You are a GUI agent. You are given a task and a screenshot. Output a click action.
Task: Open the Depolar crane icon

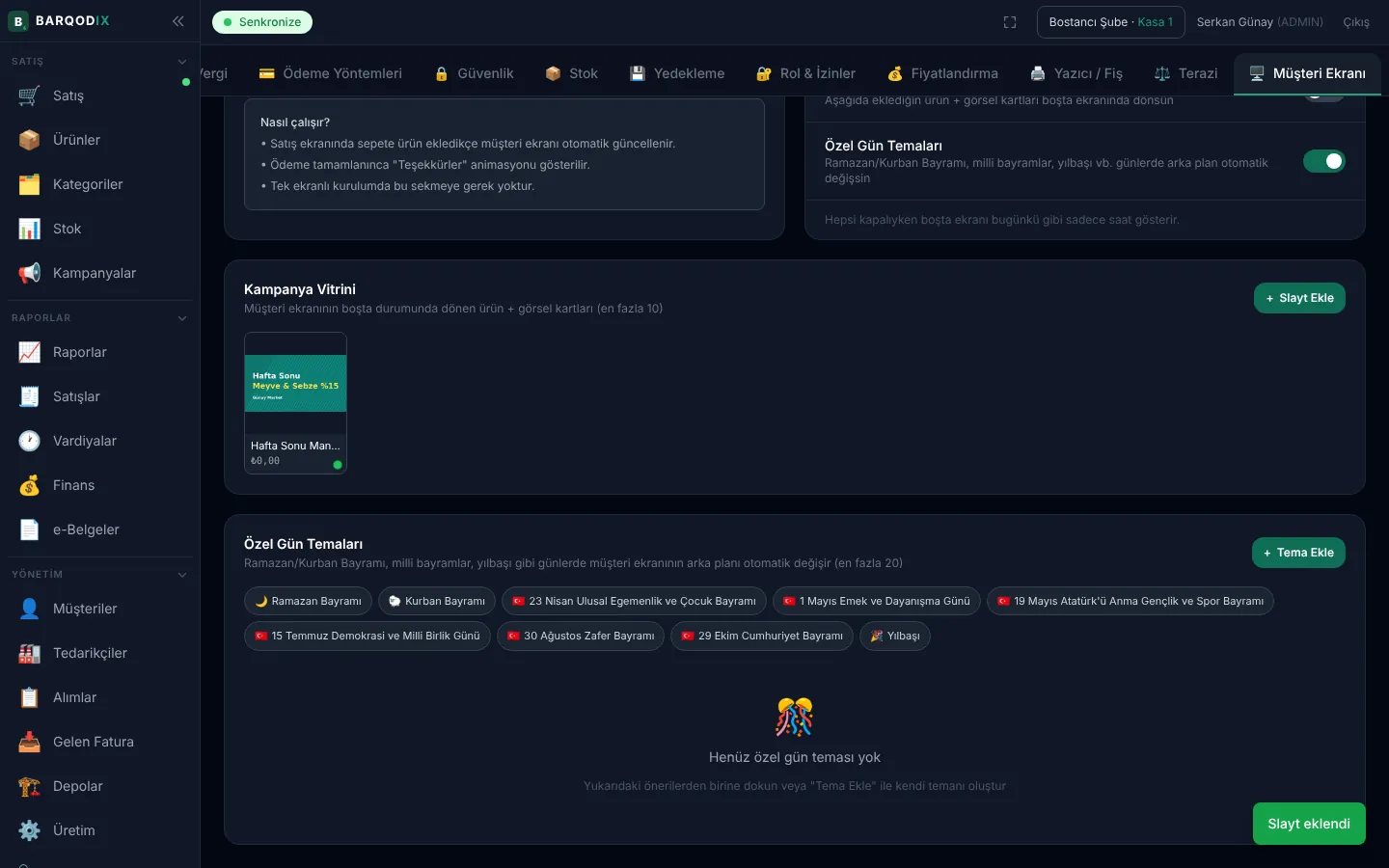click(30, 786)
